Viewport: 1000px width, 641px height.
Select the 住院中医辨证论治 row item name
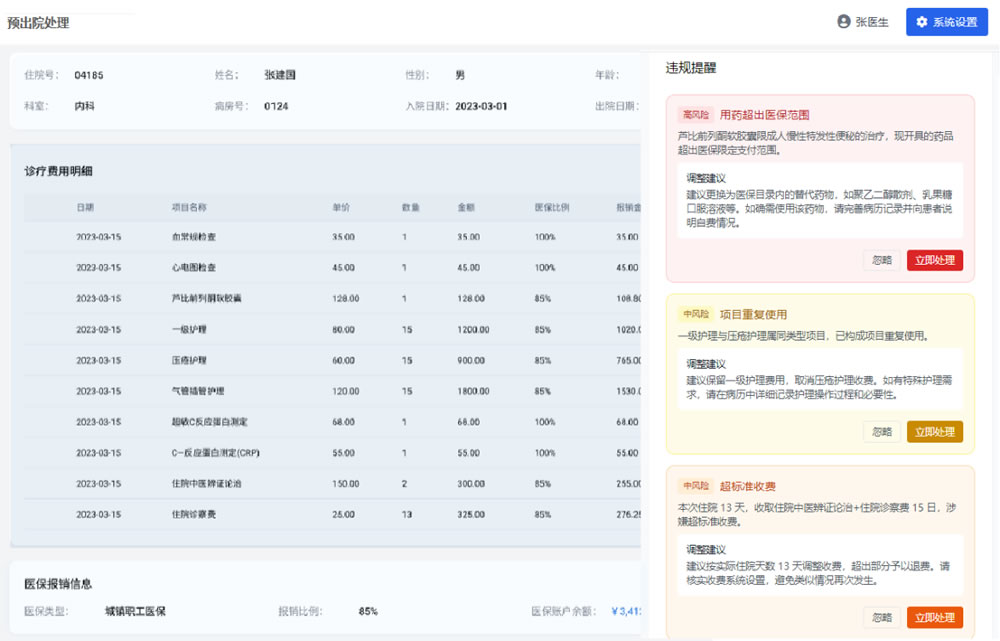207,483
